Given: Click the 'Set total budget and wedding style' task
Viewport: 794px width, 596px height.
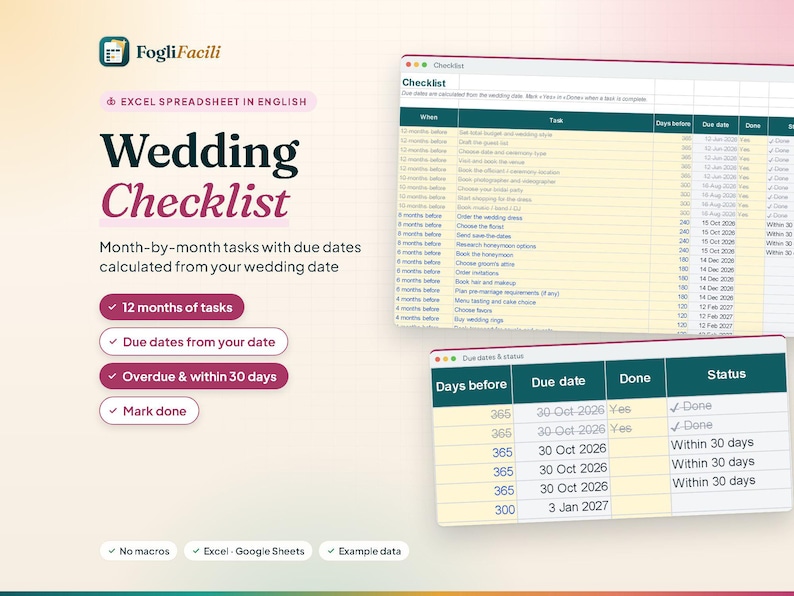Looking at the screenshot, I should pos(505,134).
